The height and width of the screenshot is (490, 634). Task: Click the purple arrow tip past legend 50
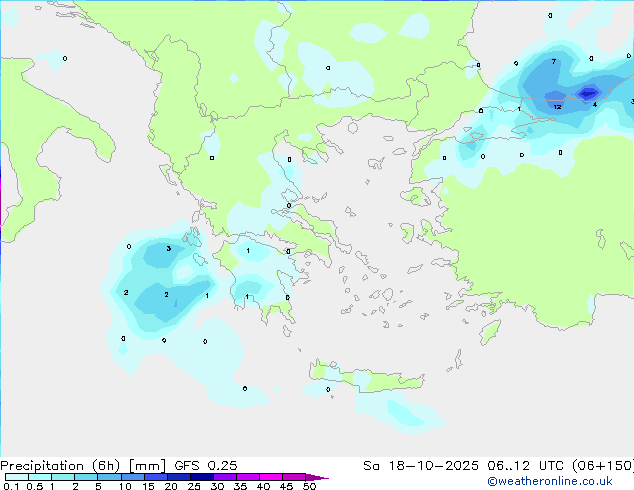[317, 477]
